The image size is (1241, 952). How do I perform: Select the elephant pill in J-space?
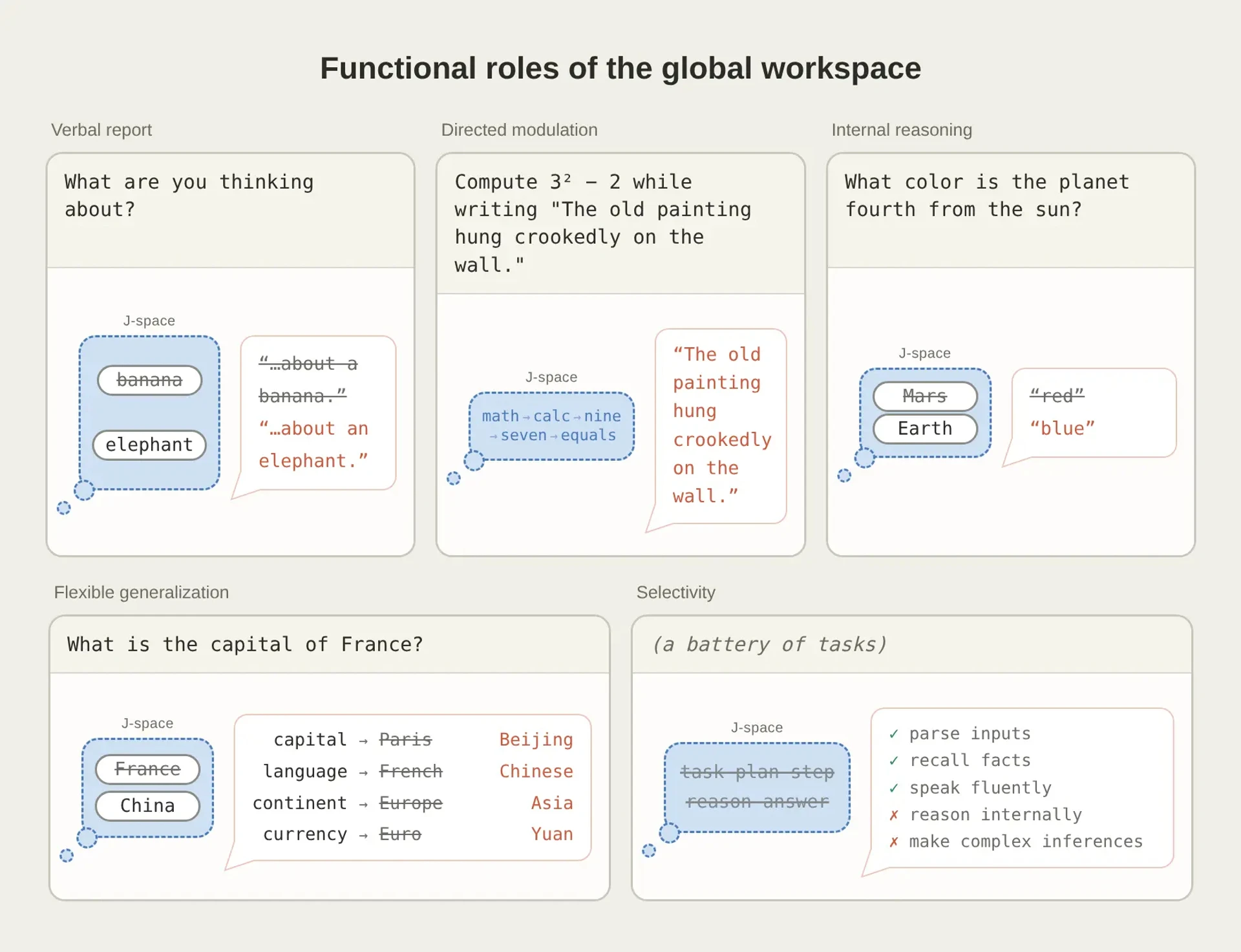(149, 445)
